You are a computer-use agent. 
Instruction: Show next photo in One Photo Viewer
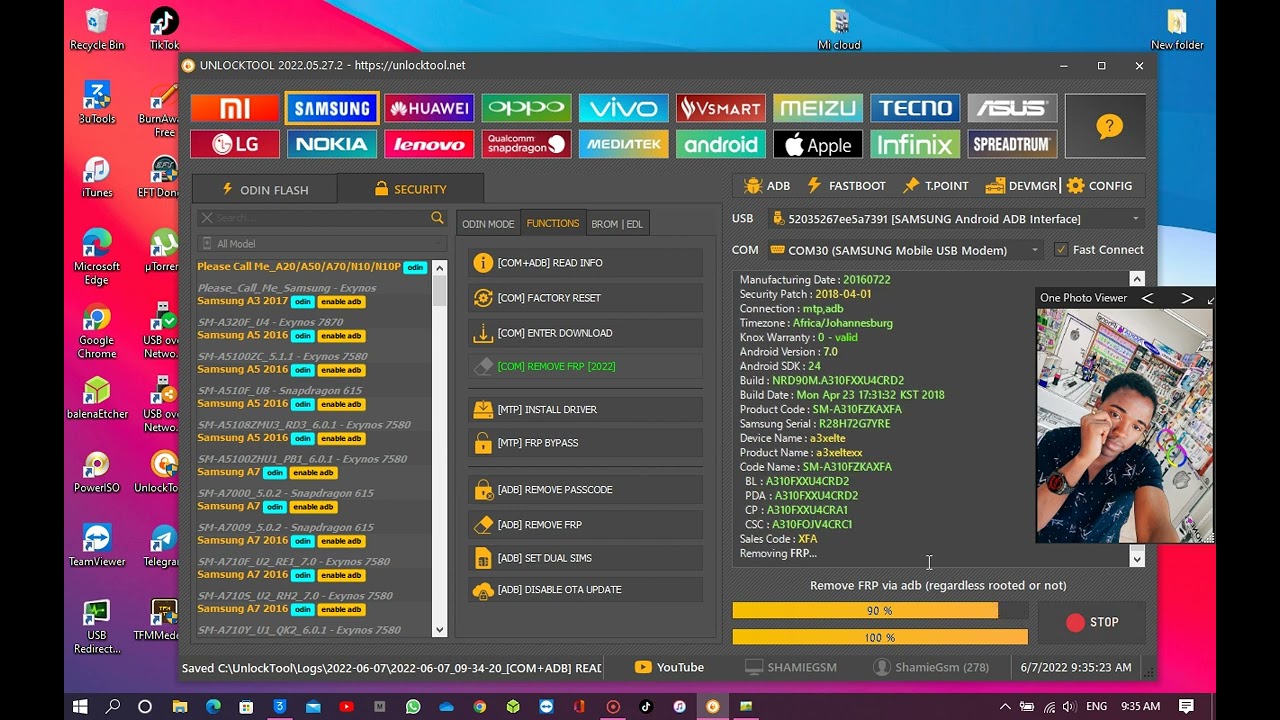tap(1186, 298)
